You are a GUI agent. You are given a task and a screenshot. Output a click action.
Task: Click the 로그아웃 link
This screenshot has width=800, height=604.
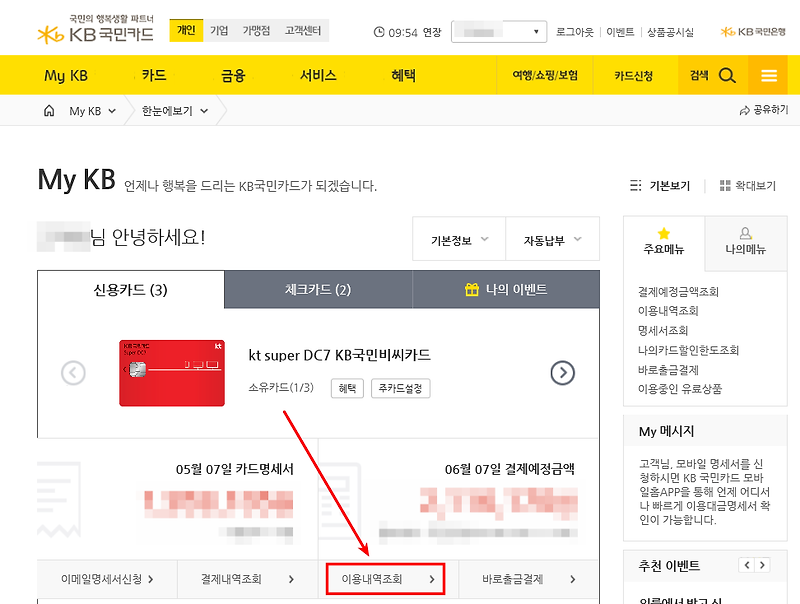tap(575, 32)
